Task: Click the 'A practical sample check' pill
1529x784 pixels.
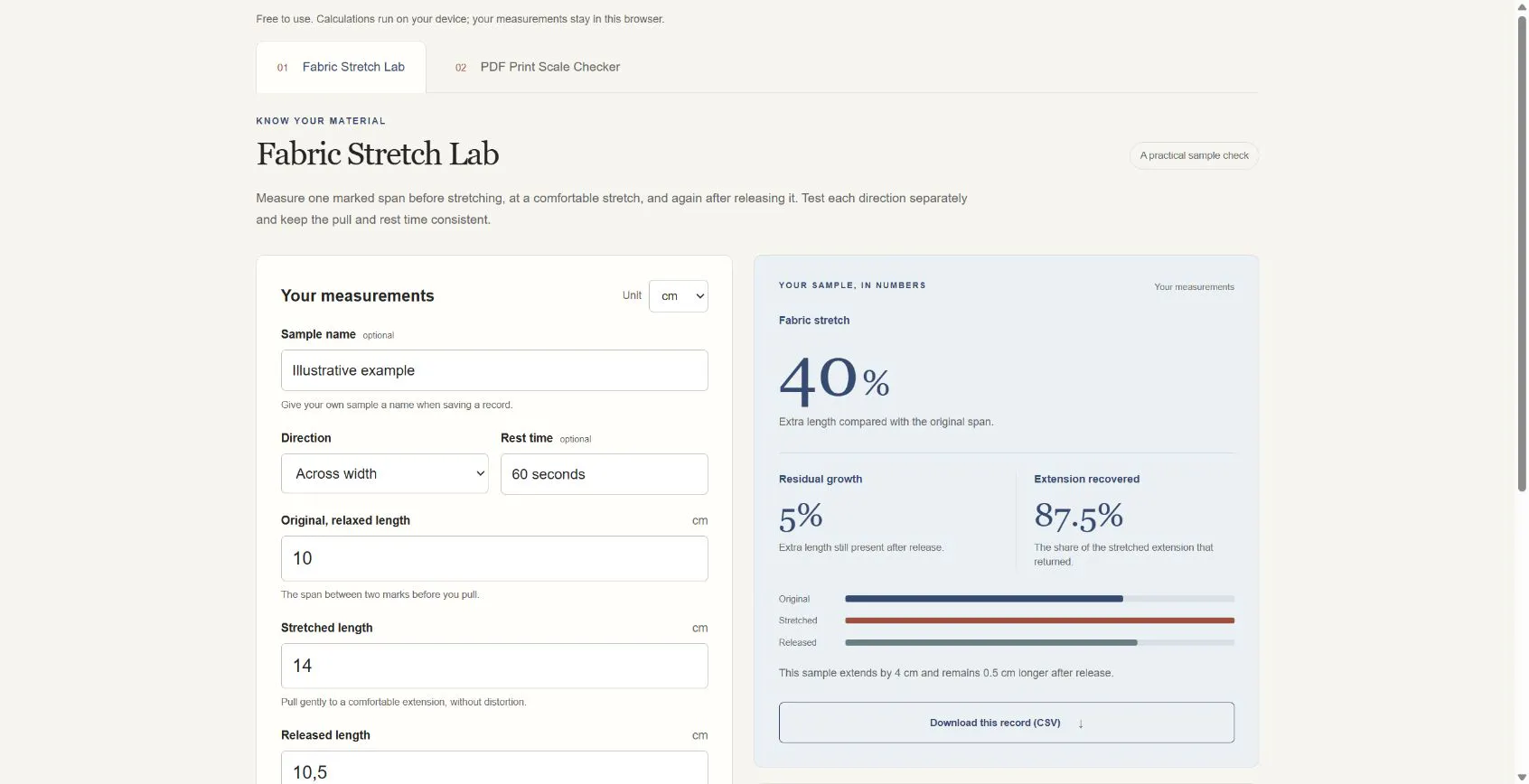Action: (1194, 155)
